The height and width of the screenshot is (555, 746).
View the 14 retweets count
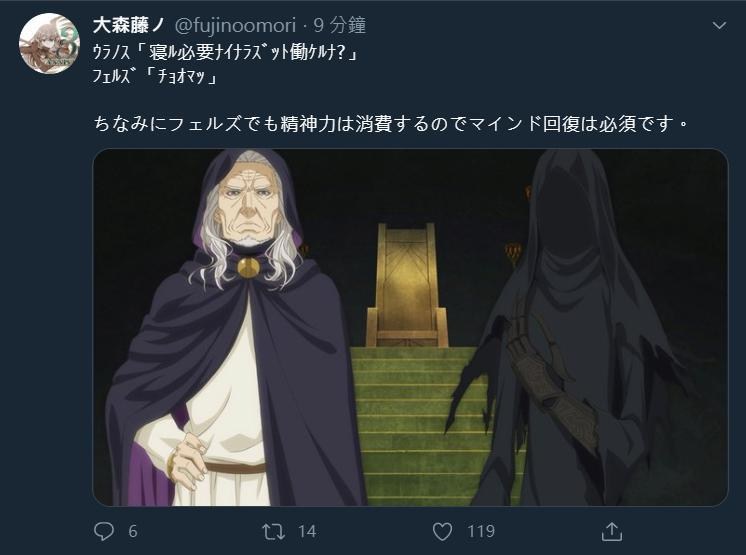pyautogui.click(x=307, y=531)
